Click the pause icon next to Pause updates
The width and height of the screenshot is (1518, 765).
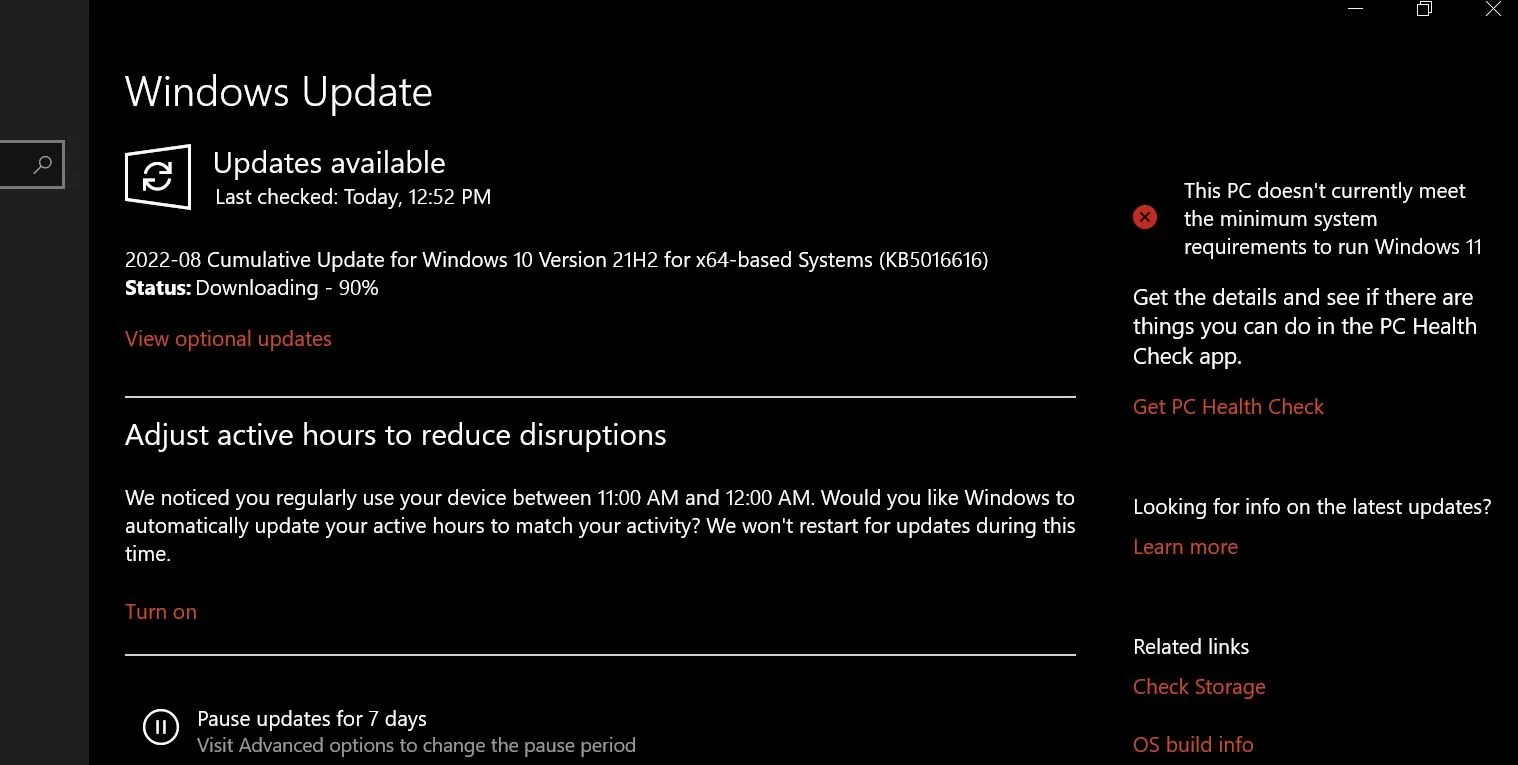click(161, 727)
